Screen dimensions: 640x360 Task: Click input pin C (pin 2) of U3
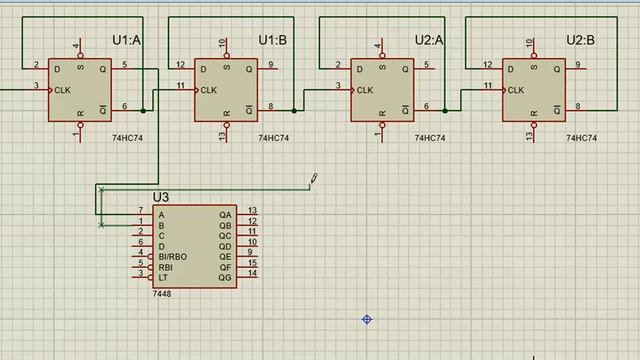tap(142, 236)
